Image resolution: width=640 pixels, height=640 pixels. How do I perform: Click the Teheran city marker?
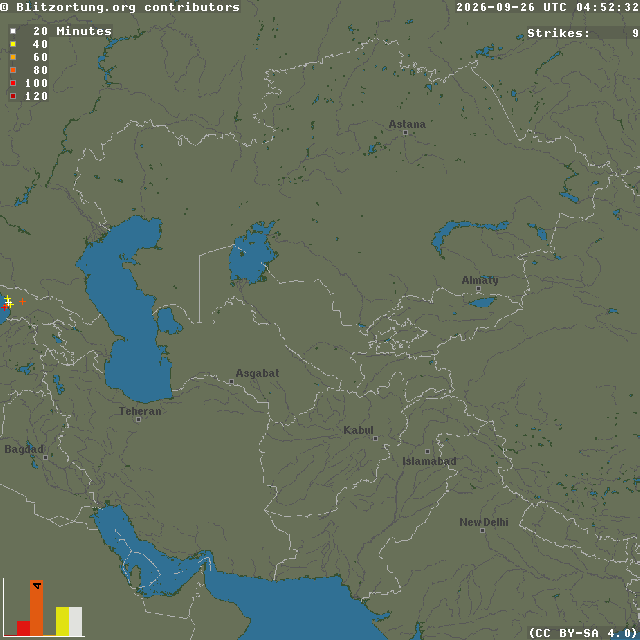(x=138, y=419)
